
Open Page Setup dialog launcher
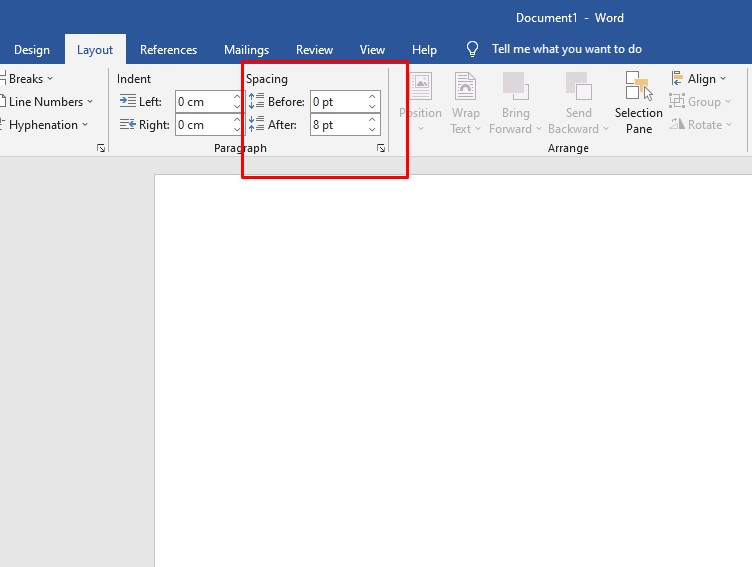(101, 148)
